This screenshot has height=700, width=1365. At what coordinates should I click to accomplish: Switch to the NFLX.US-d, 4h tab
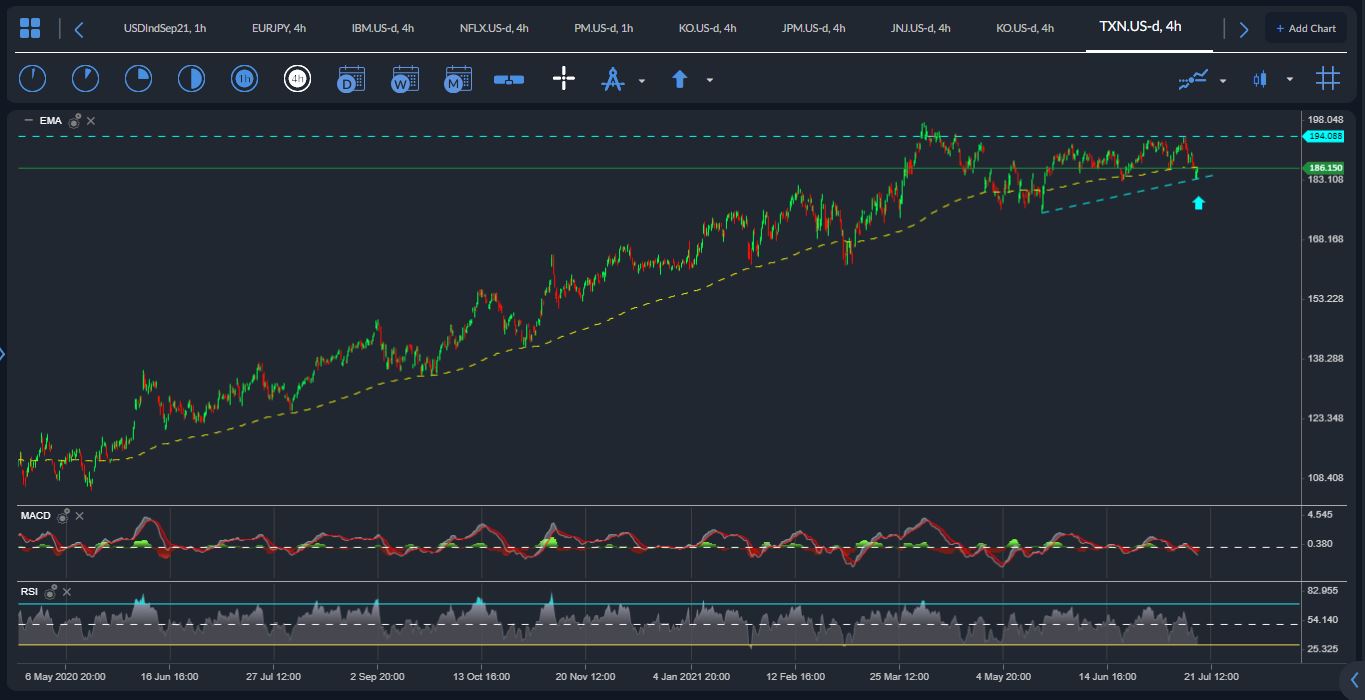(494, 28)
